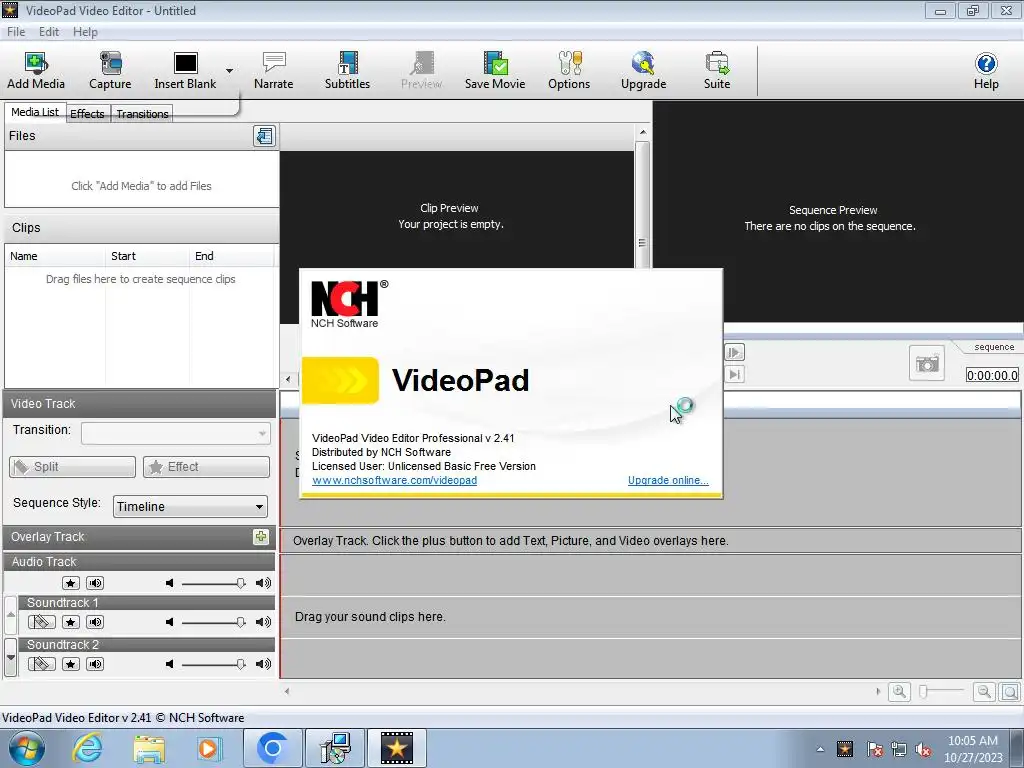Click the Save Movie icon
This screenshot has width=1024, height=768.
(x=495, y=71)
